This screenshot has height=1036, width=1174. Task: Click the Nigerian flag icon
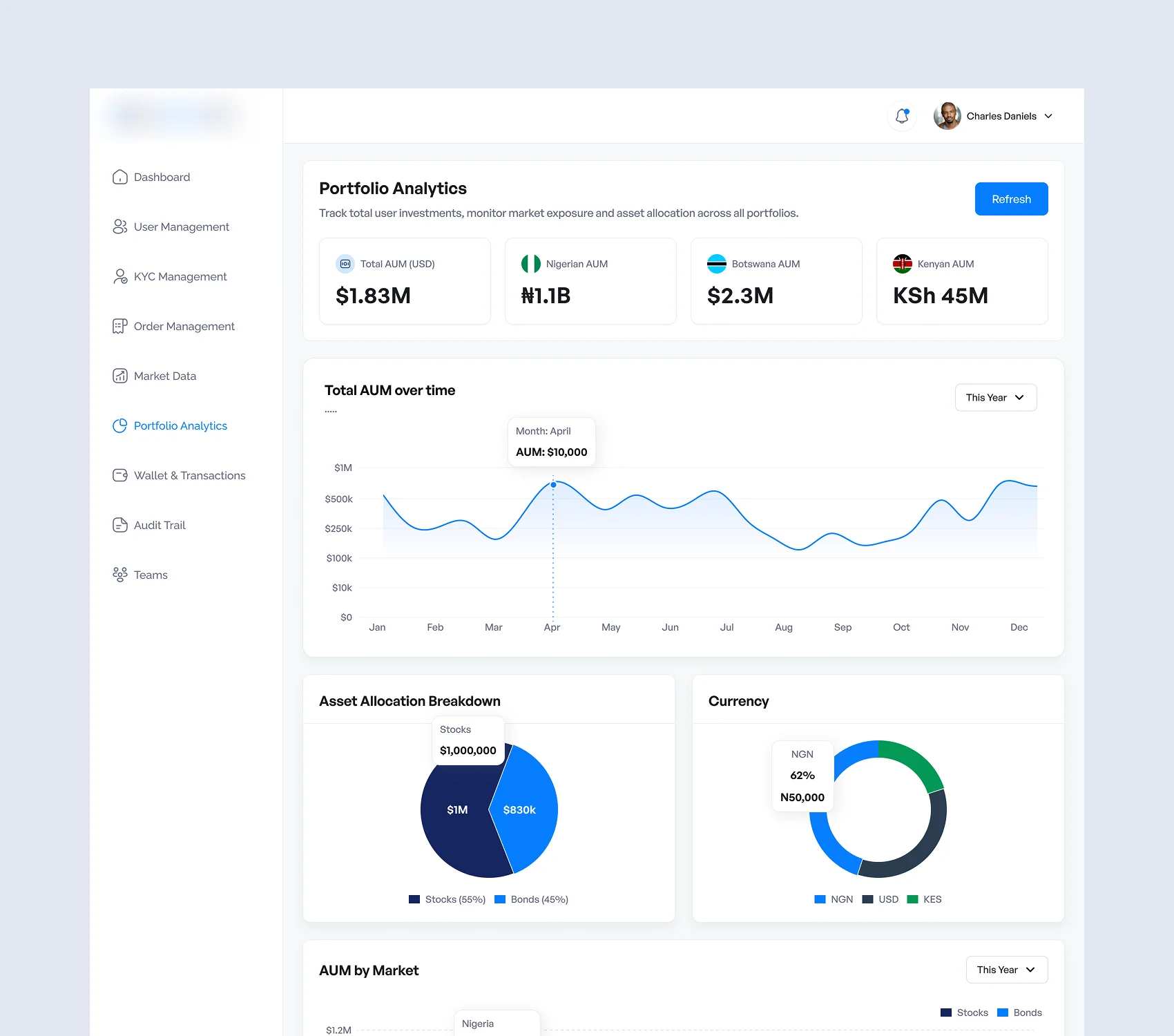tap(531, 264)
